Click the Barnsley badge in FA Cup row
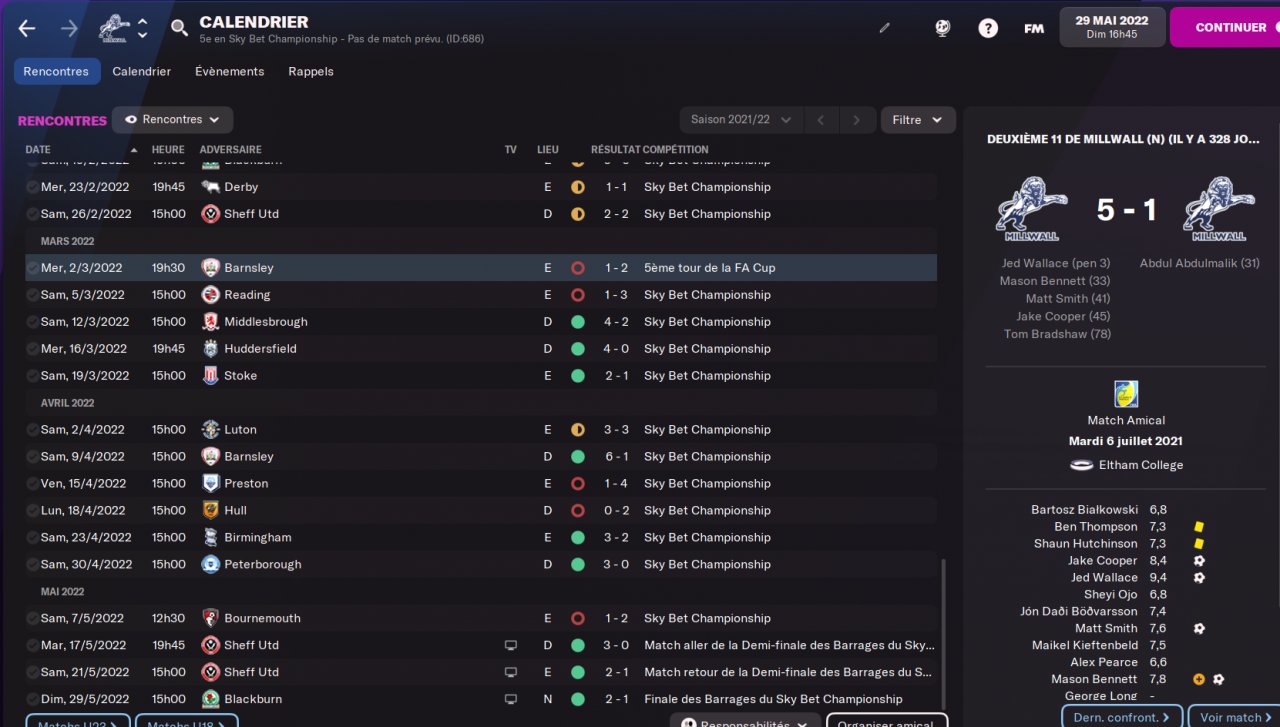 [x=210, y=268]
